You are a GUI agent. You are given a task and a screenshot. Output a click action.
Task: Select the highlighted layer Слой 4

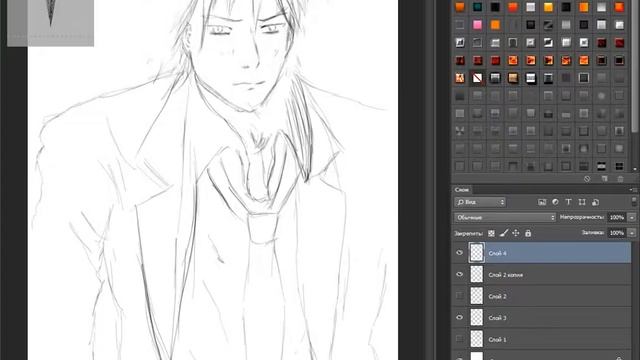click(x=542, y=253)
